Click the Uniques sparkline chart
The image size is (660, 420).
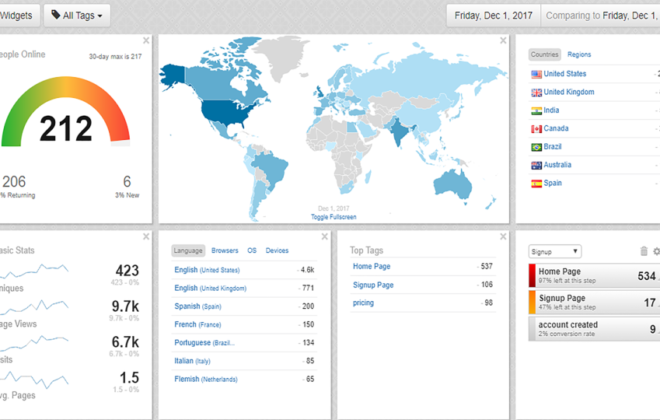click(35, 271)
